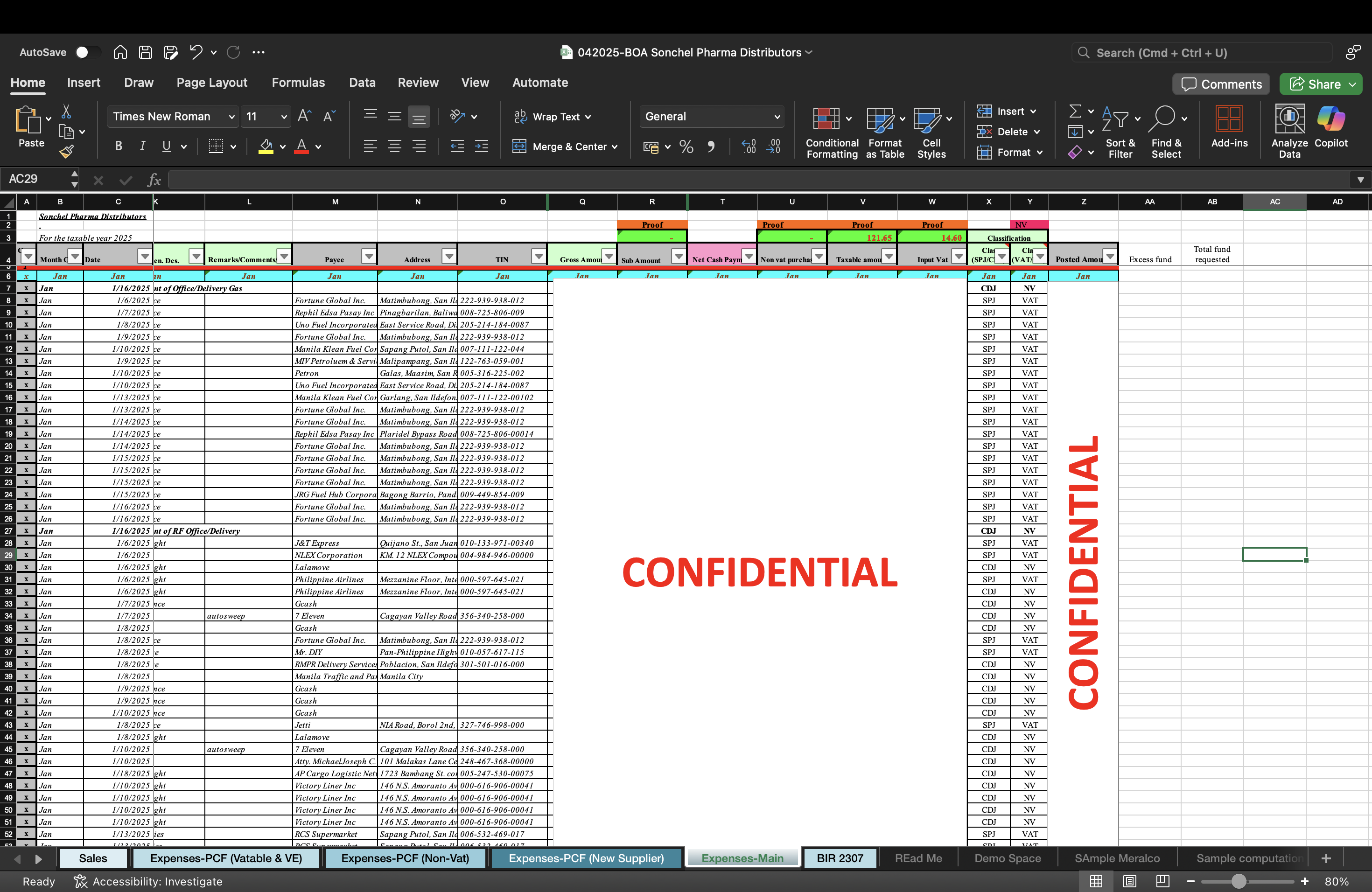Switch to Page Break Preview in status bar

point(1163,881)
